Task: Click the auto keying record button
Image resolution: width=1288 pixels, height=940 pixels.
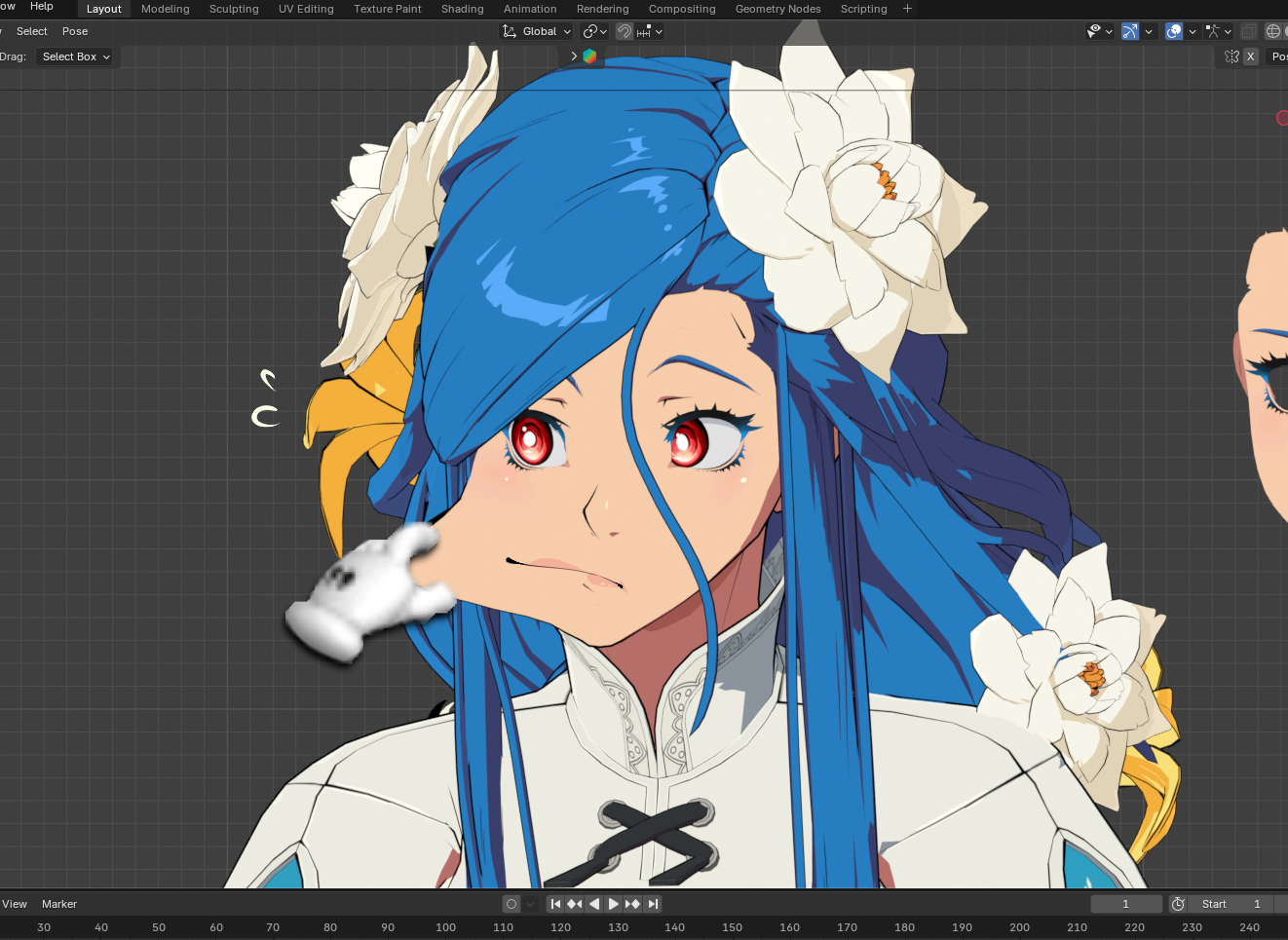Action: pos(511,904)
